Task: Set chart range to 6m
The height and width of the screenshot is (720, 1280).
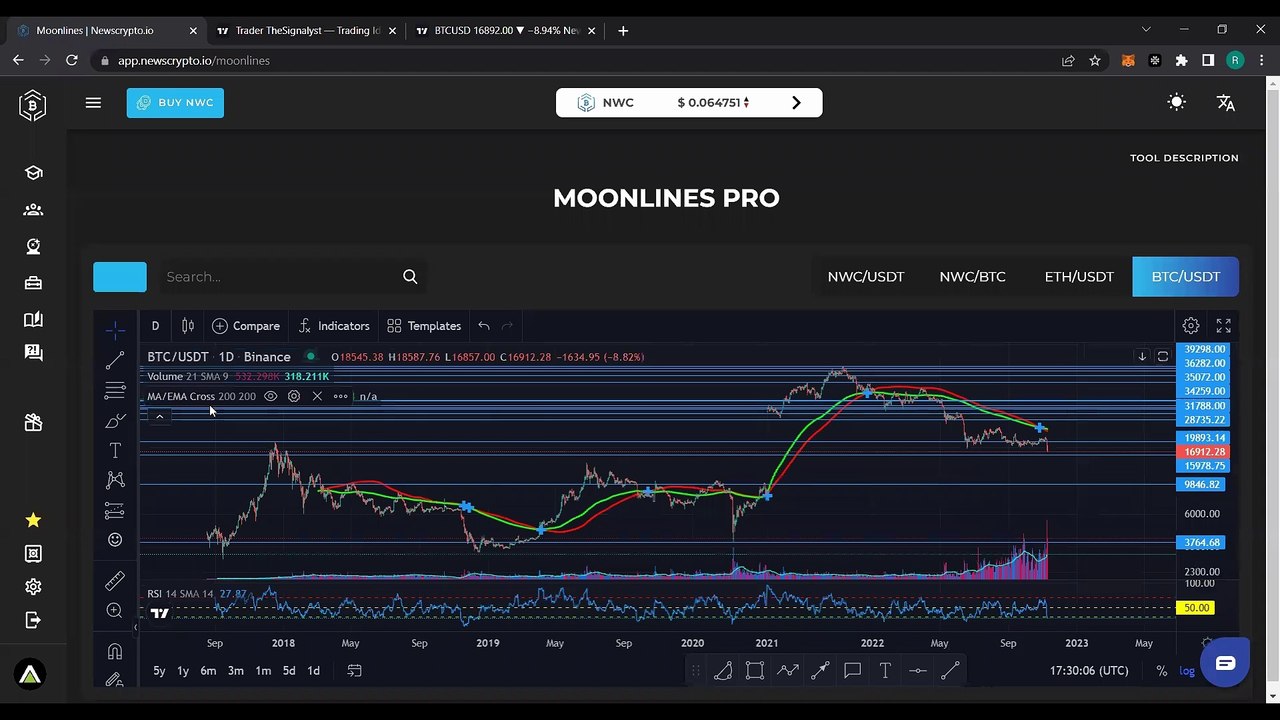Action: click(208, 671)
